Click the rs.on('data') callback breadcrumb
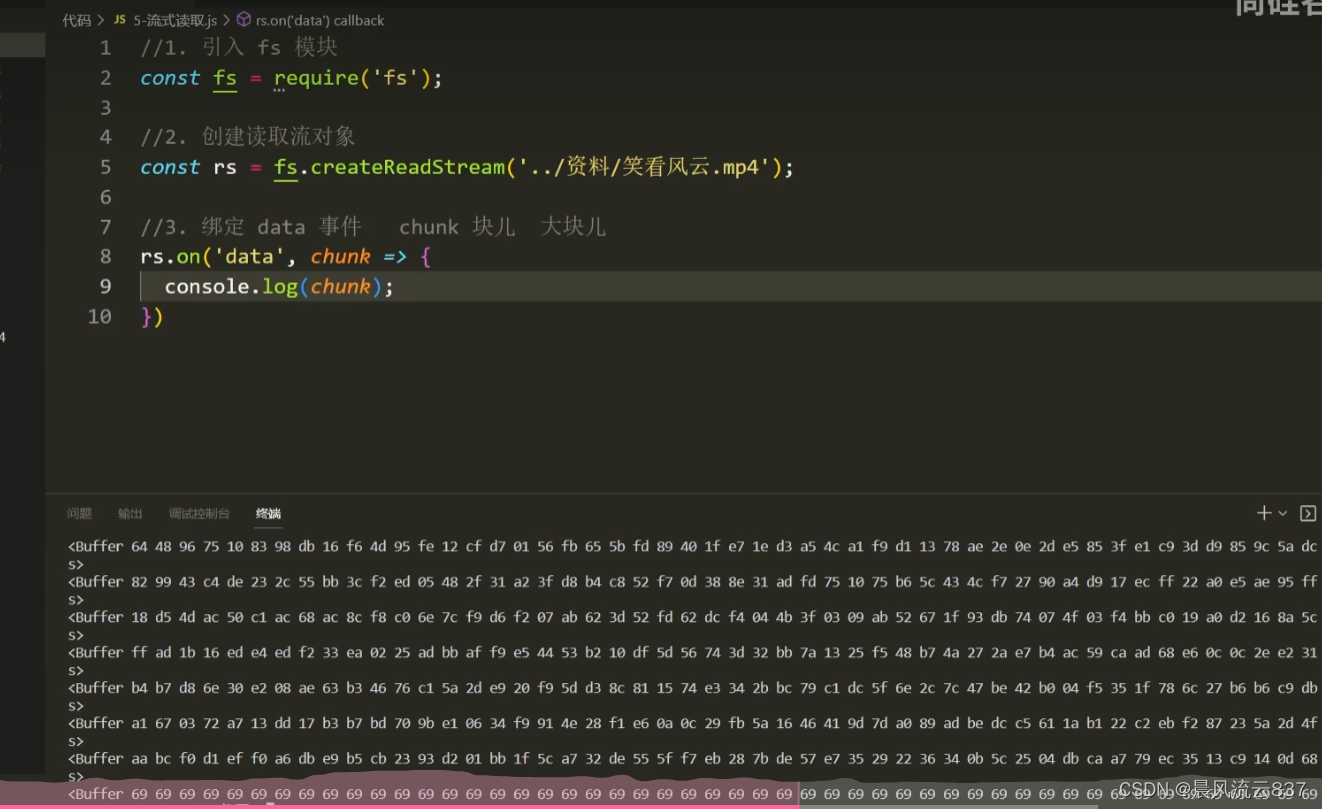 point(320,20)
